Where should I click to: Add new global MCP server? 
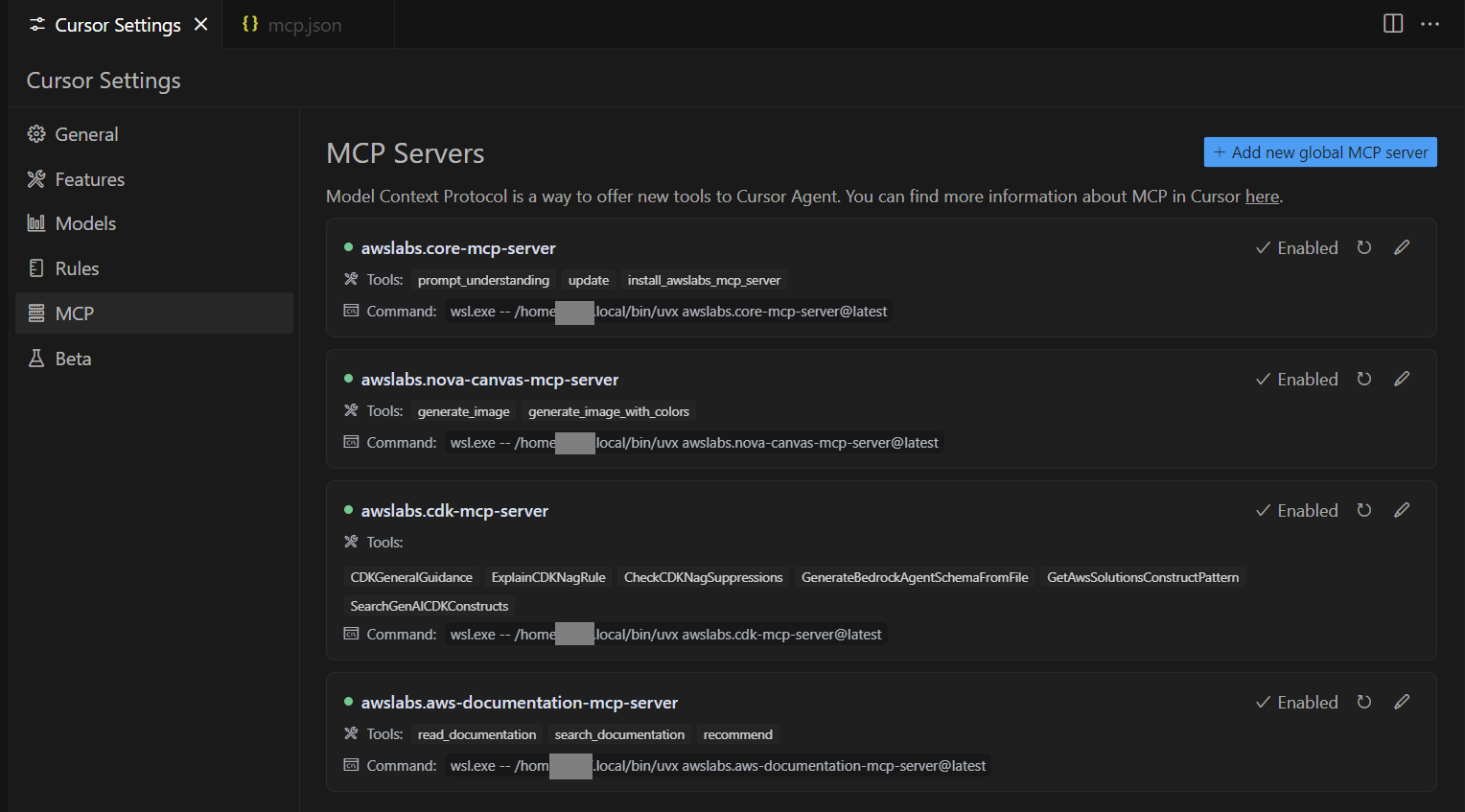click(x=1320, y=152)
